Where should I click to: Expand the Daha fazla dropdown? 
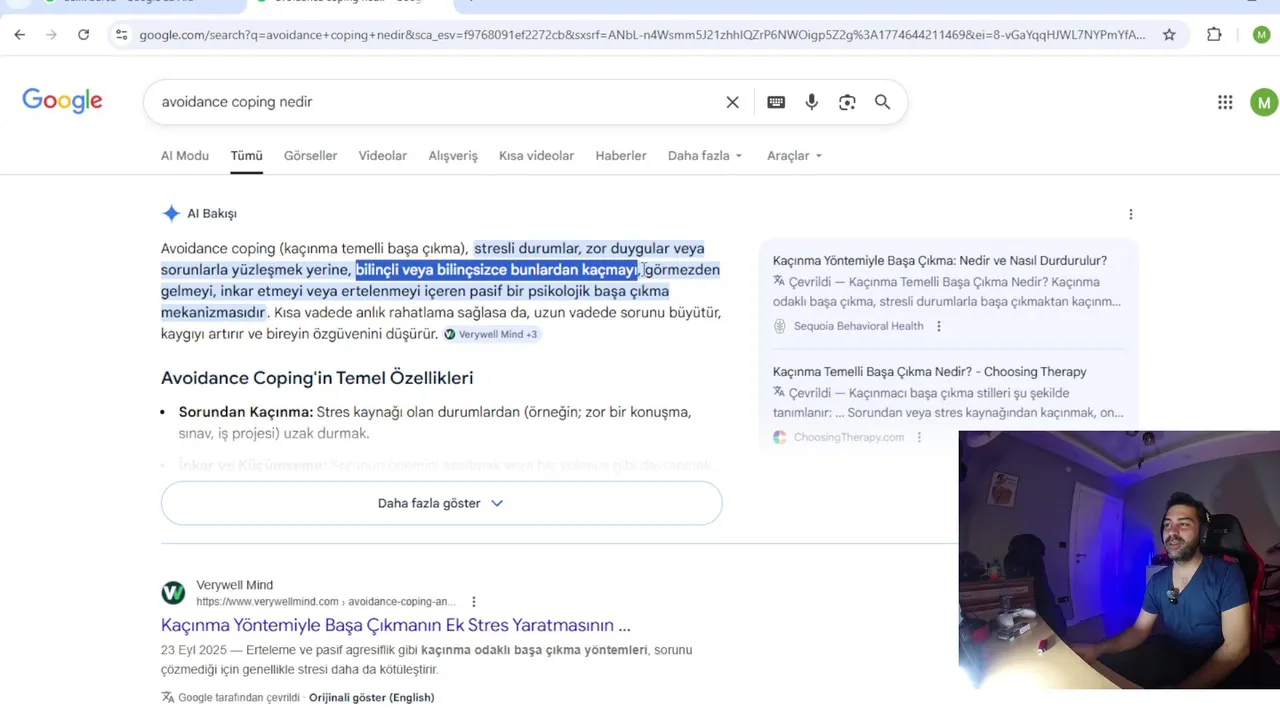point(705,156)
